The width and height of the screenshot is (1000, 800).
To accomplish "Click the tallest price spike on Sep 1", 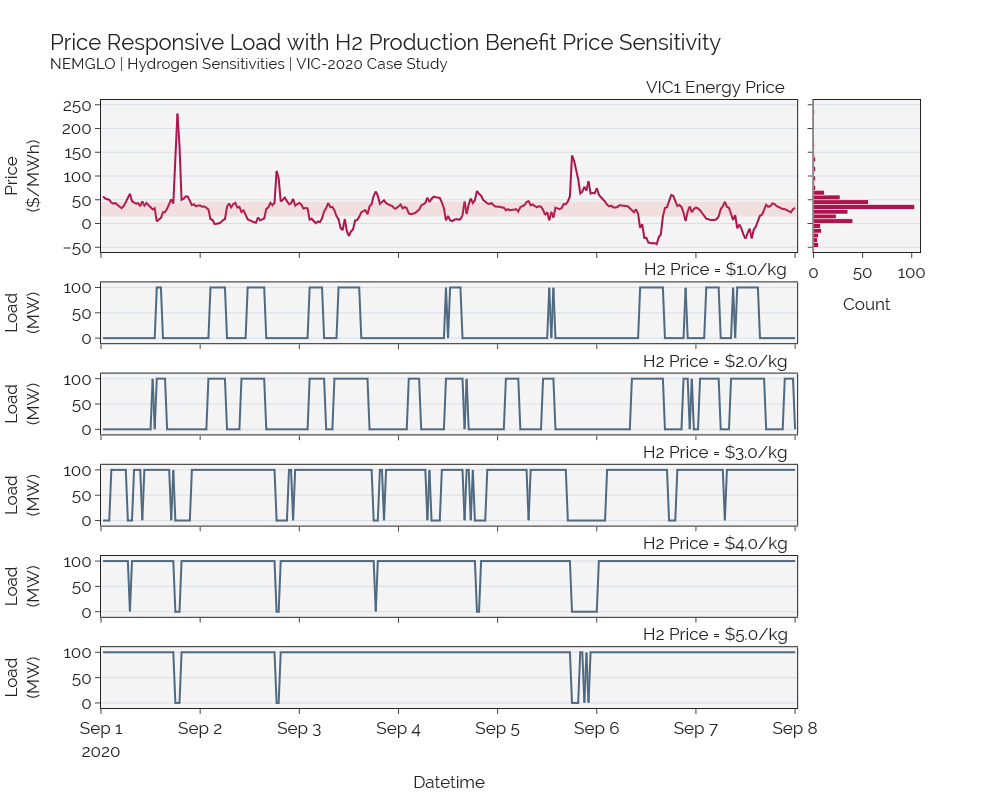I will click(x=177, y=115).
